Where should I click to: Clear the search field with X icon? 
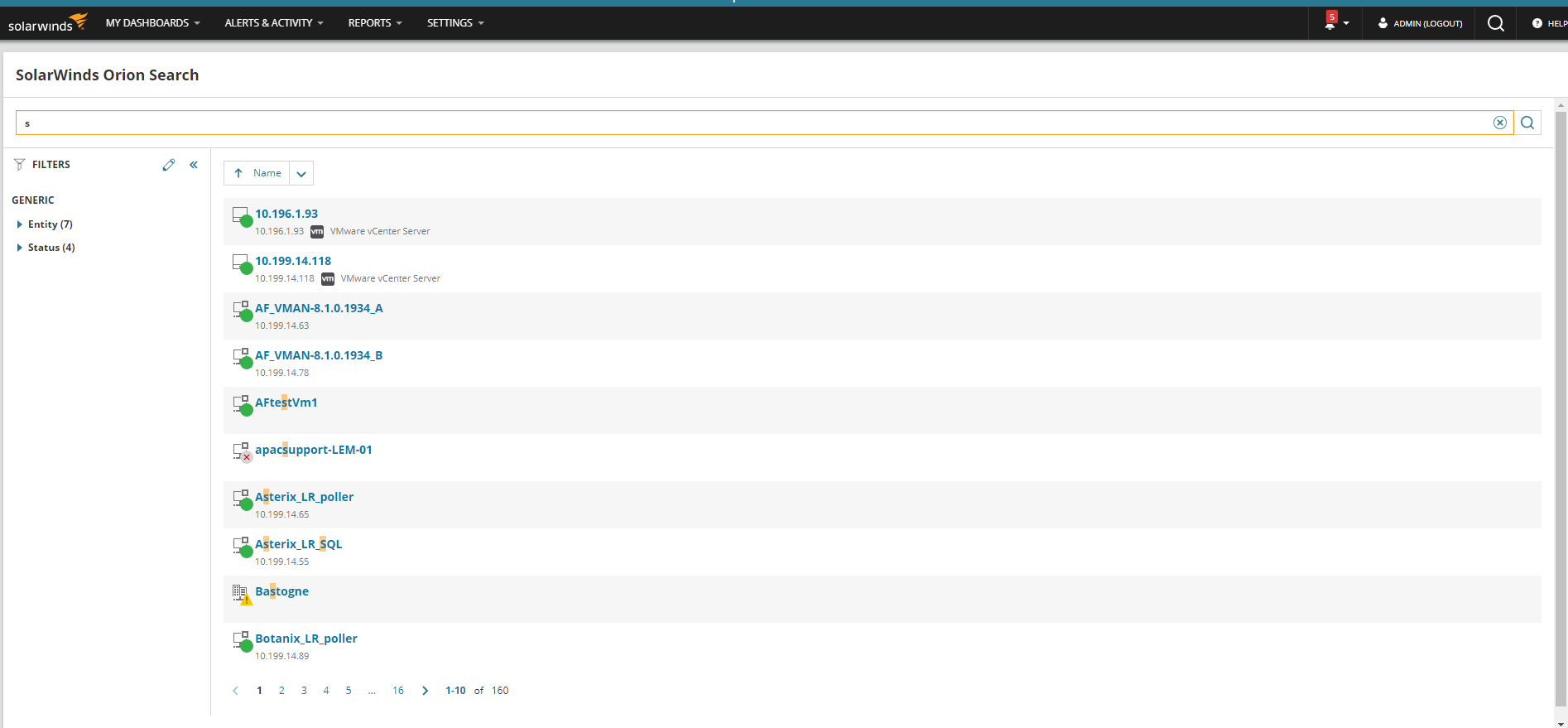[1500, 123]
